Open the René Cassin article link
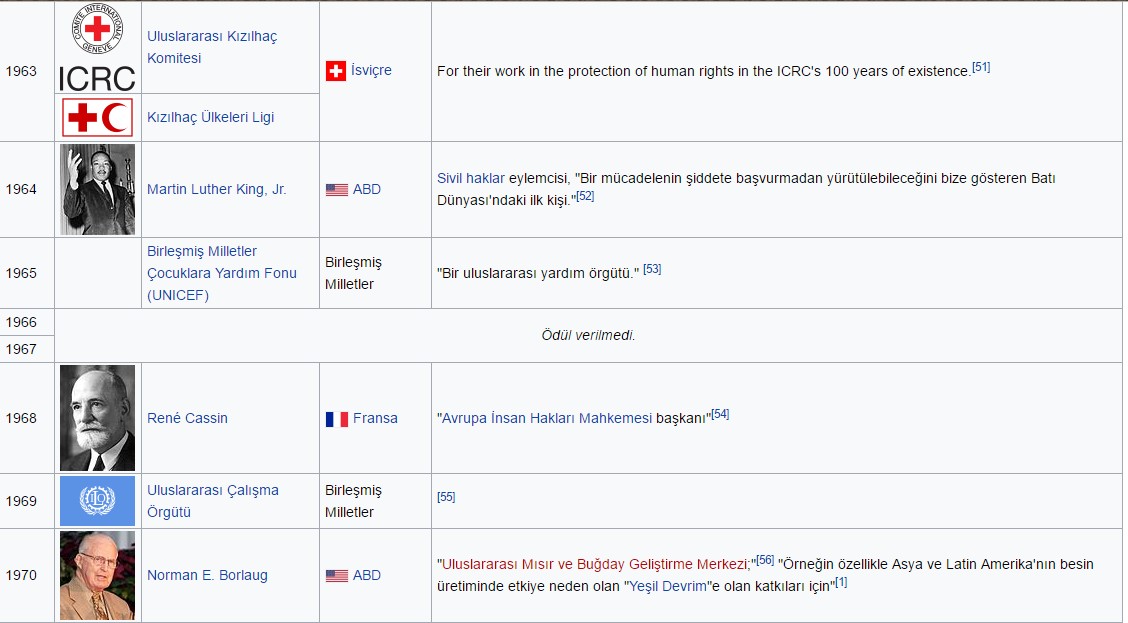This screenshot has width=1128, height=623. (x=187, y=418)
